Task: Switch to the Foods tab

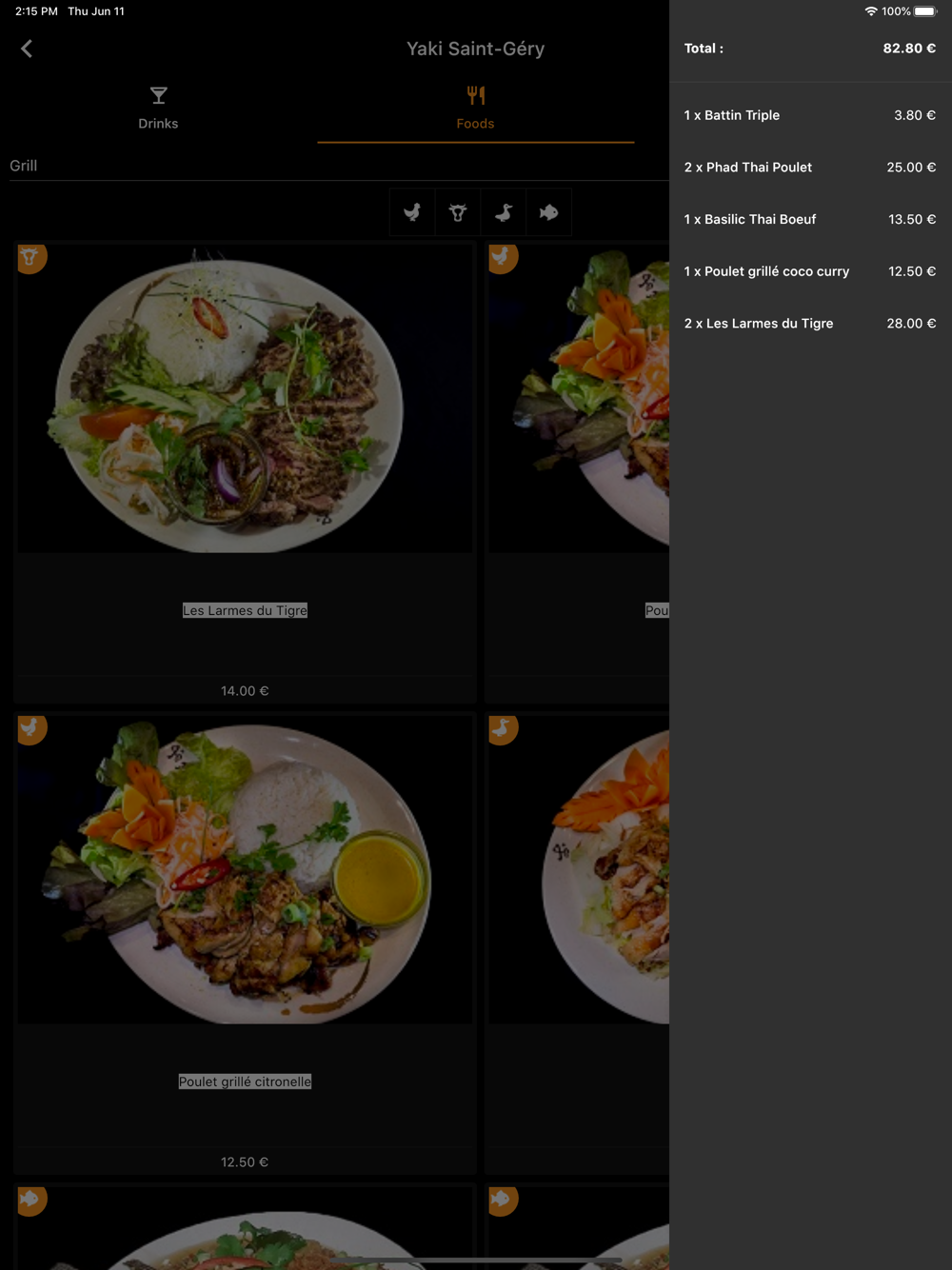Action: tap(475, 109)
